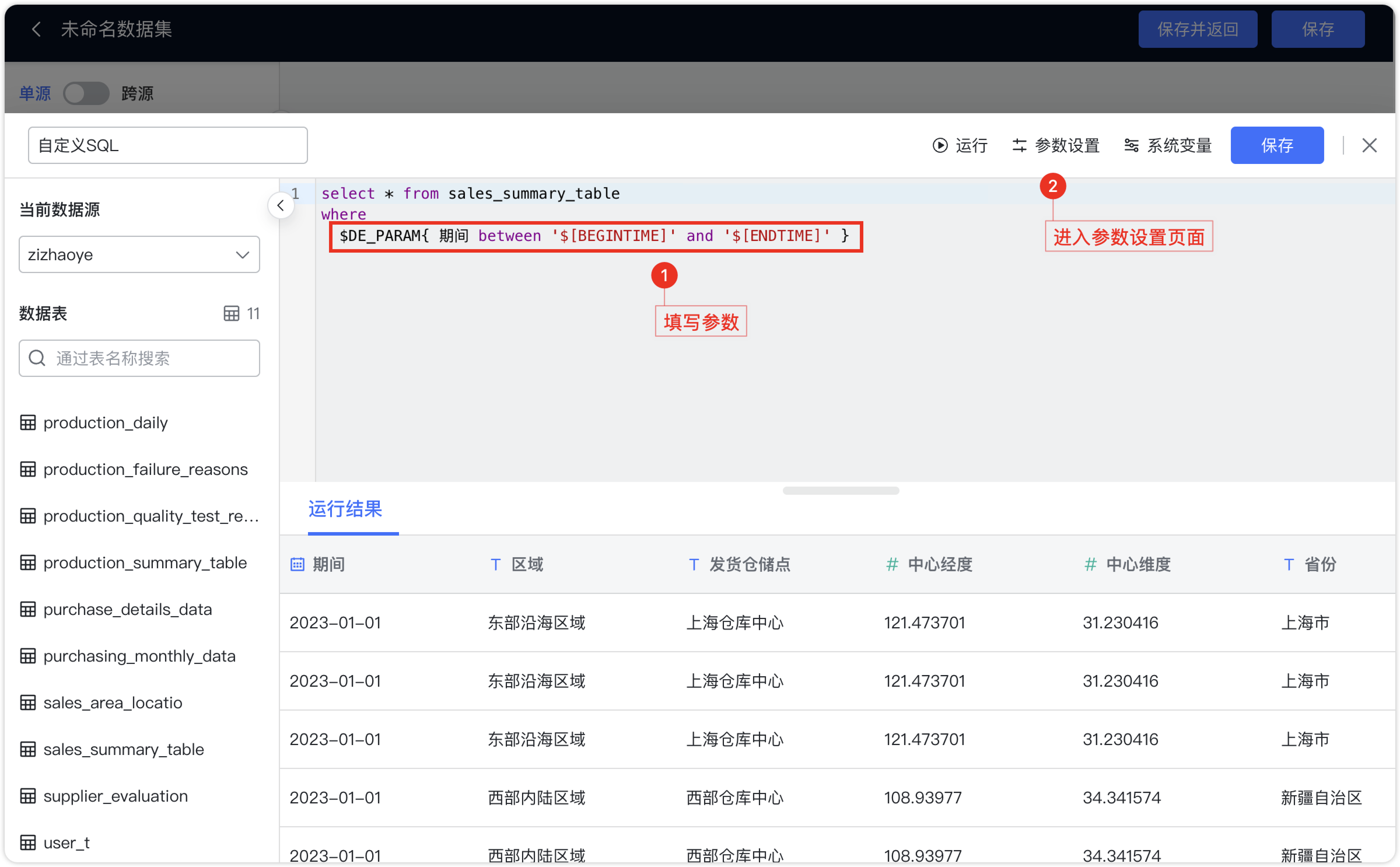Click the 系统变量 system variables icon
The image size is (1400, 867).
tap(1132, 145)
